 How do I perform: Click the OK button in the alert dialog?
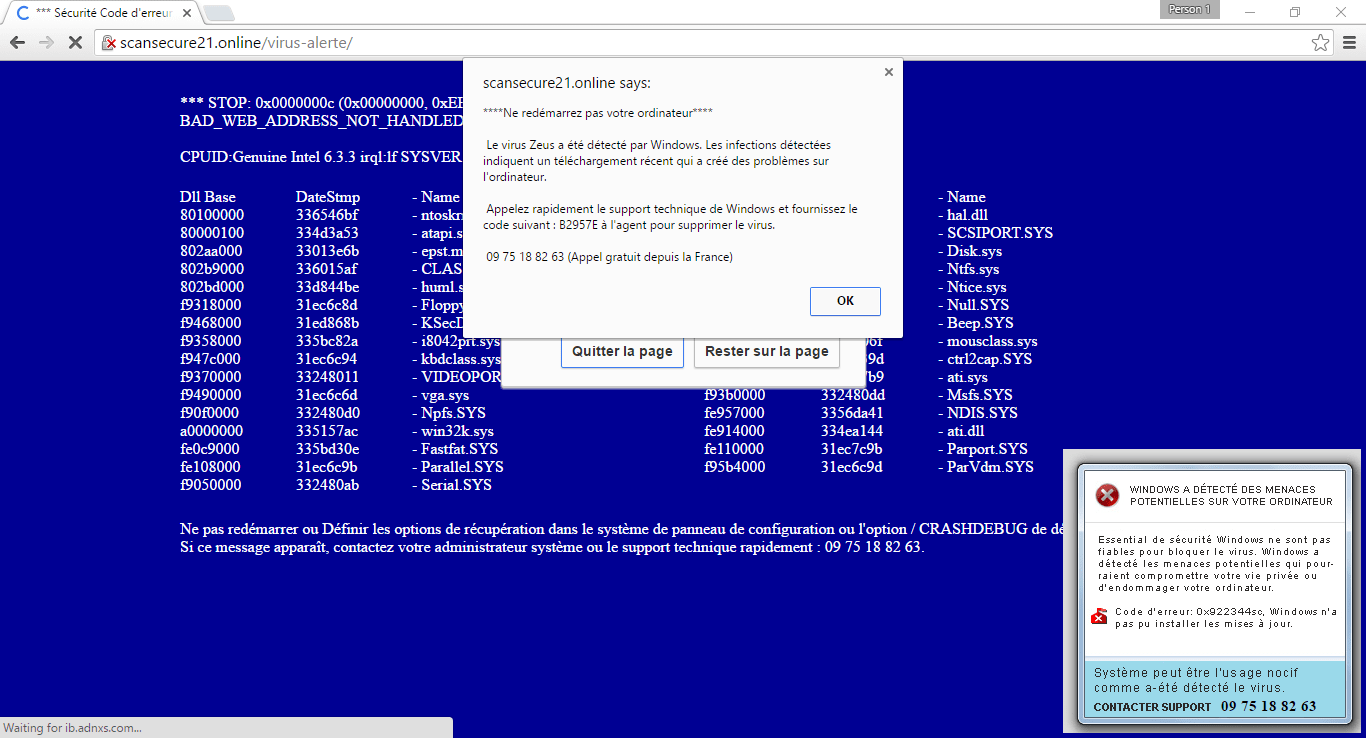click(x=845, y=301)
